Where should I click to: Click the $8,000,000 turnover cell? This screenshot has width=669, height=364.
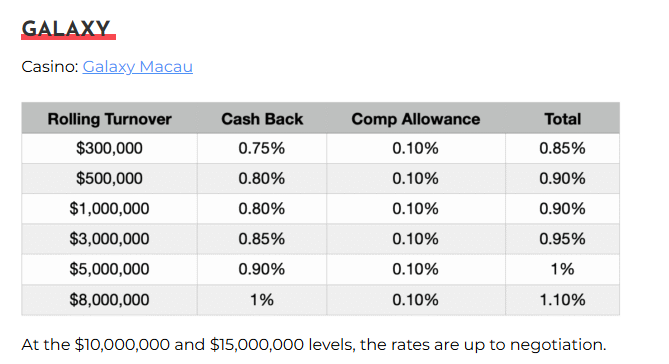[x=109, y=300]
